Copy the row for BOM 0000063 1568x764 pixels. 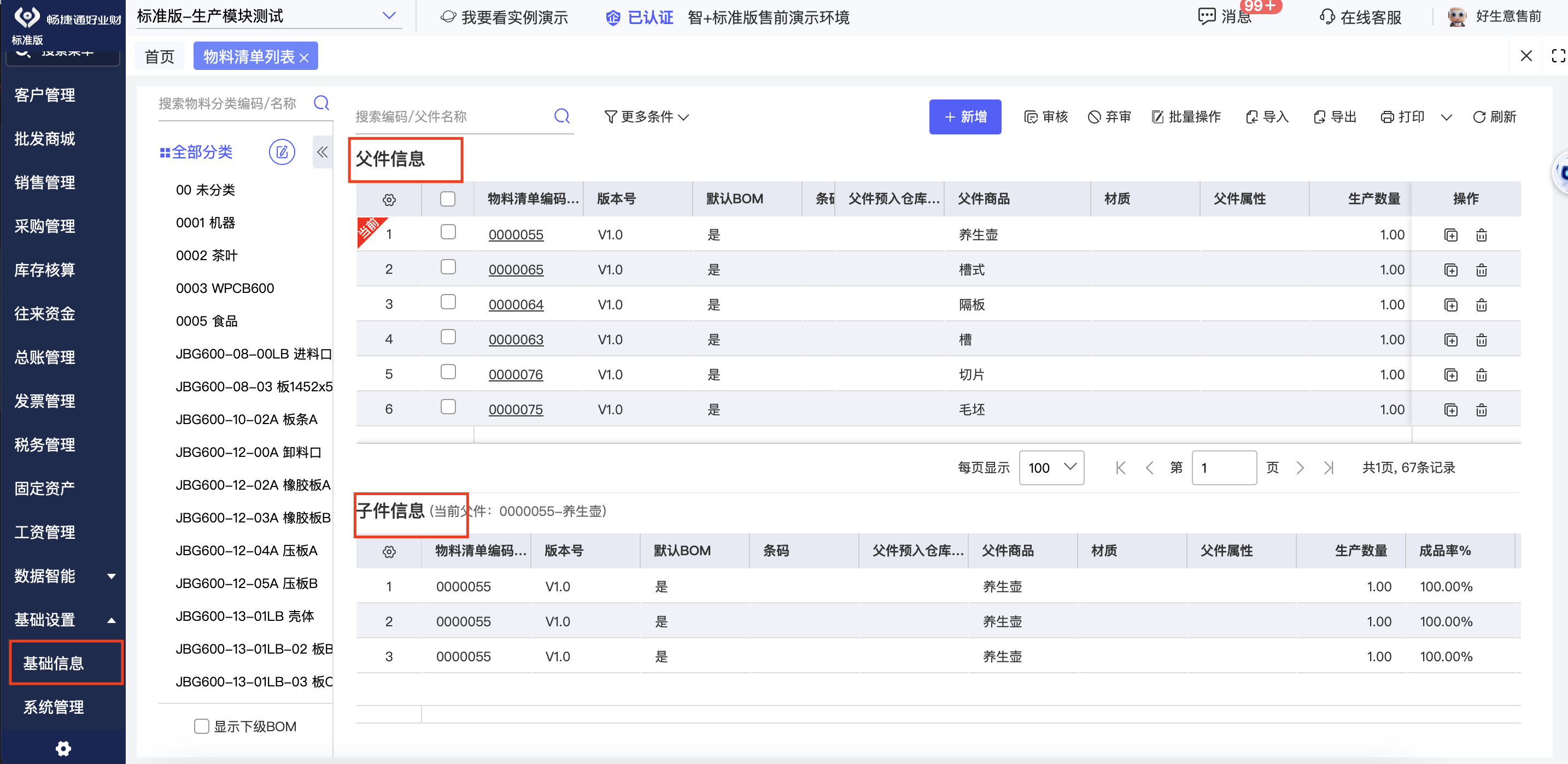tap(1450, 339)
